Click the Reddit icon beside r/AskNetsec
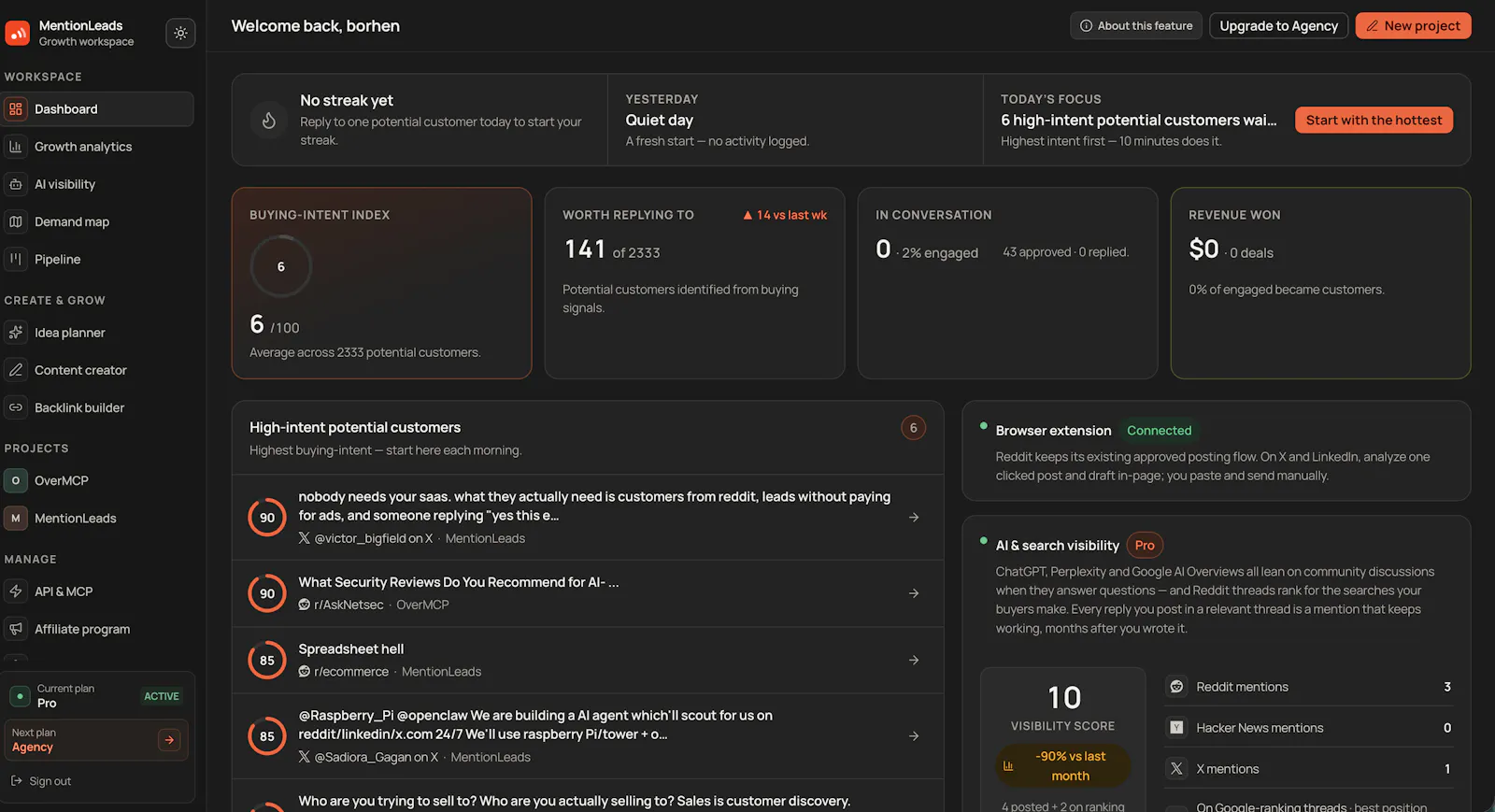This screenshot has width=1495, height=812. [305, 605]
